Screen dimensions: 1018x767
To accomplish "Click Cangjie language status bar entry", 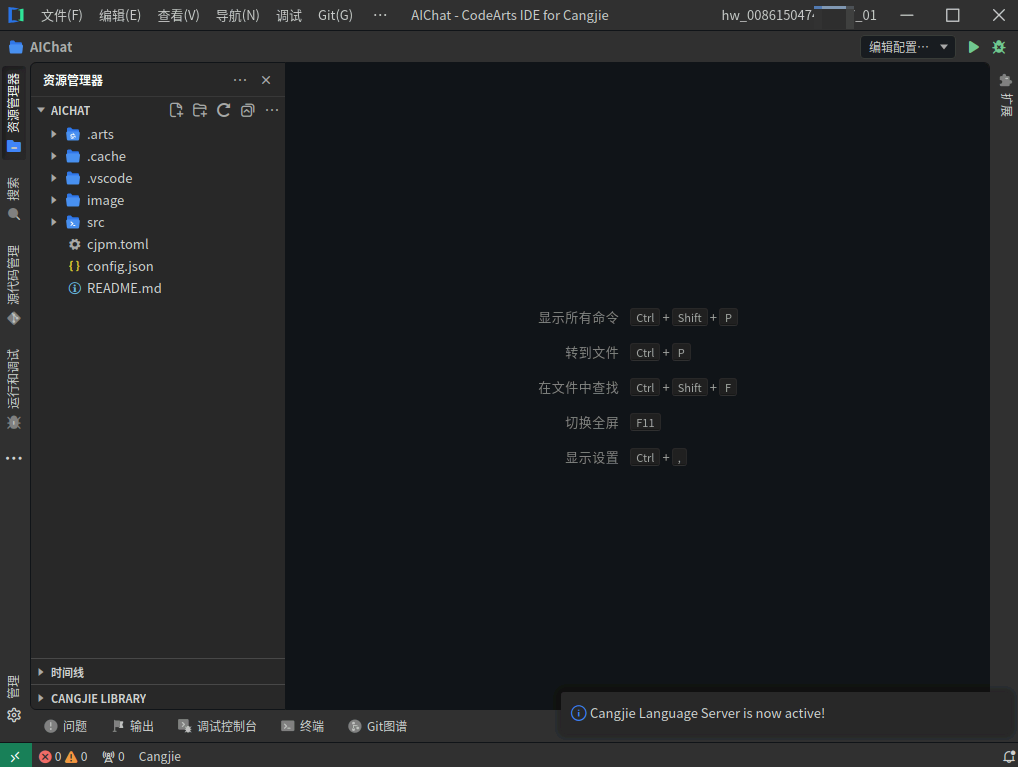I will click(160, 757).
